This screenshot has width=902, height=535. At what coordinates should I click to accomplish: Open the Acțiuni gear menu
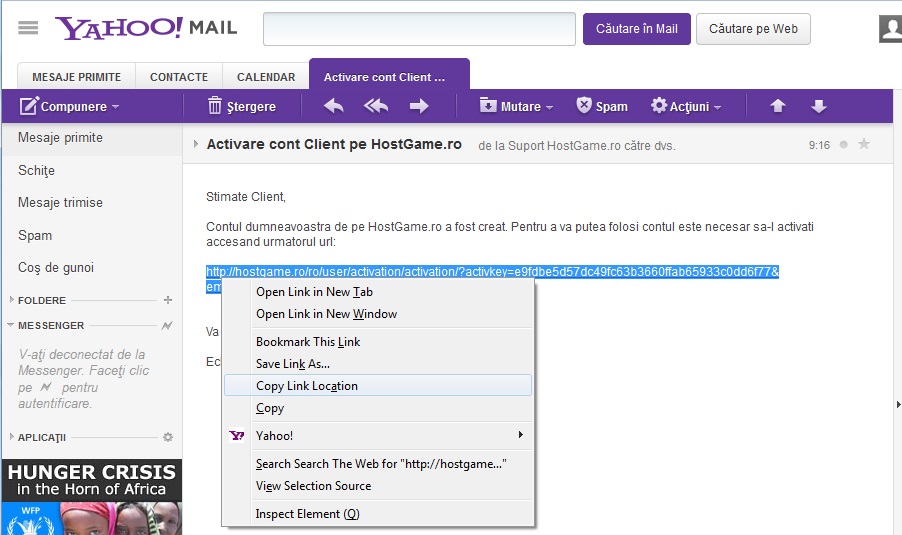click(686, 106)
